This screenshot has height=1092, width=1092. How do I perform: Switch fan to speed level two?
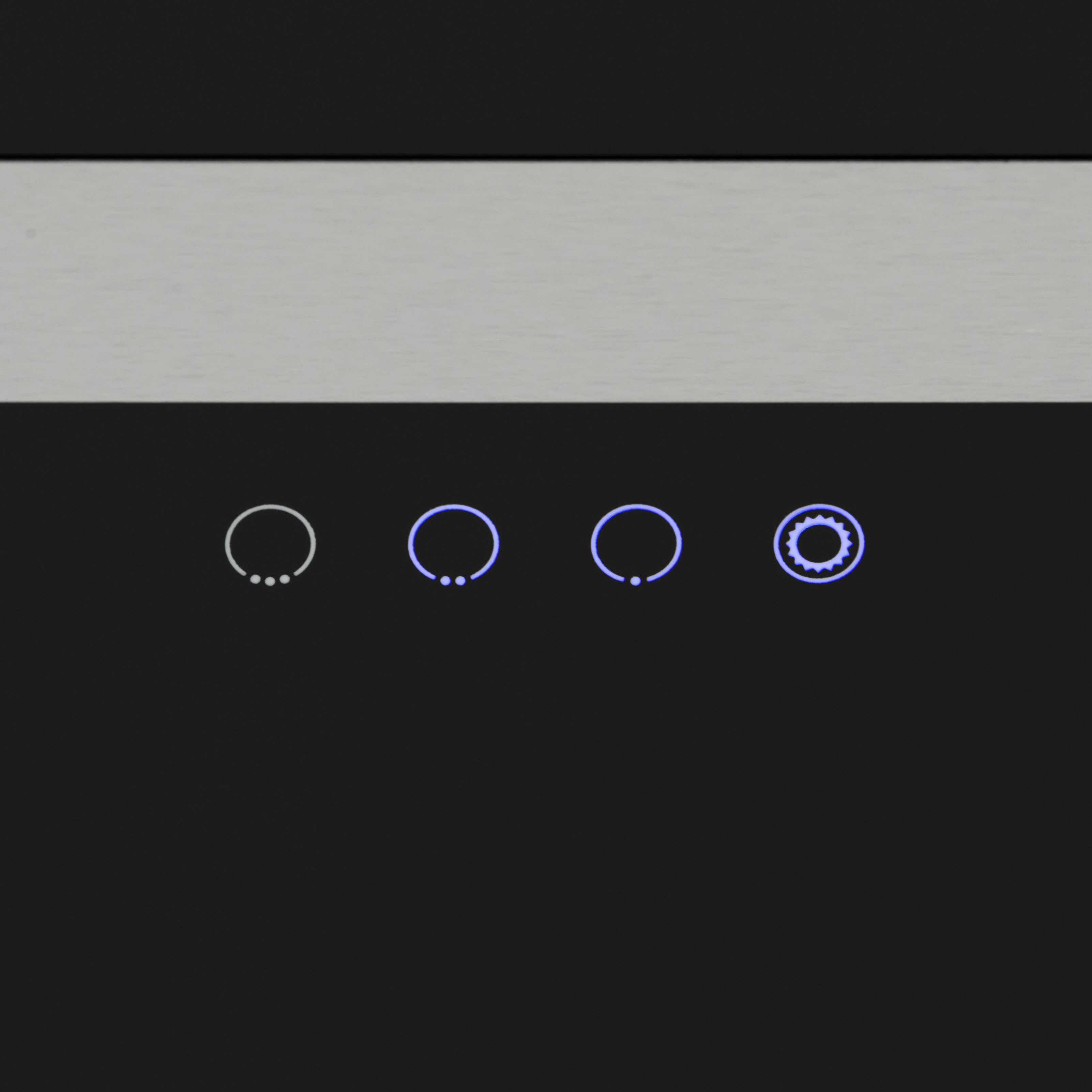(x=453, y=545)
